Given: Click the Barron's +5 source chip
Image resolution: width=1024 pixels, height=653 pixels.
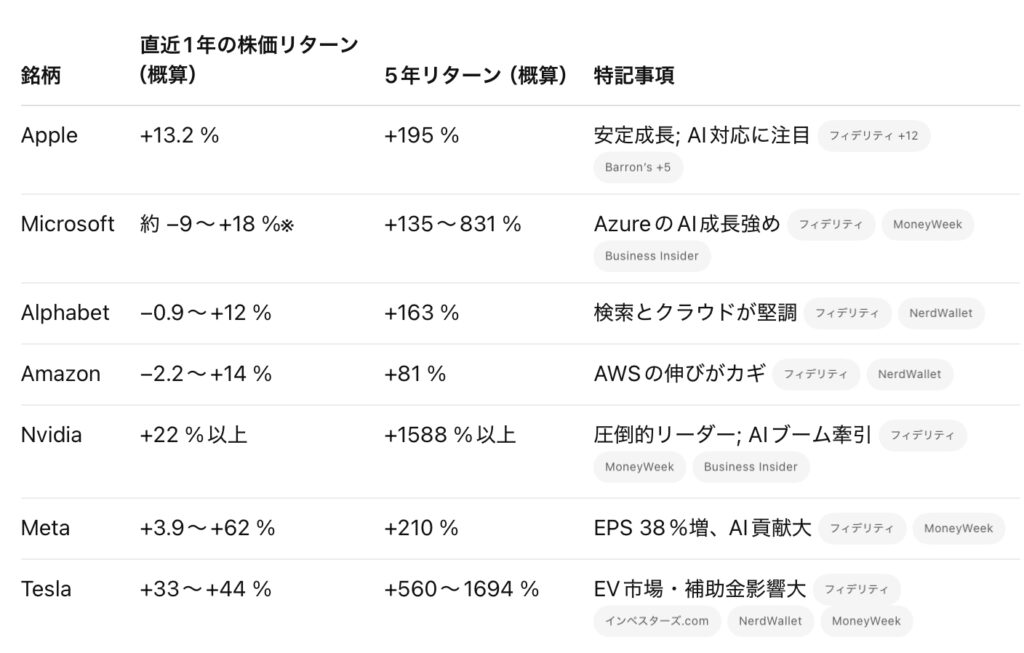Looking at the screenshot, I should click(637, 167).
